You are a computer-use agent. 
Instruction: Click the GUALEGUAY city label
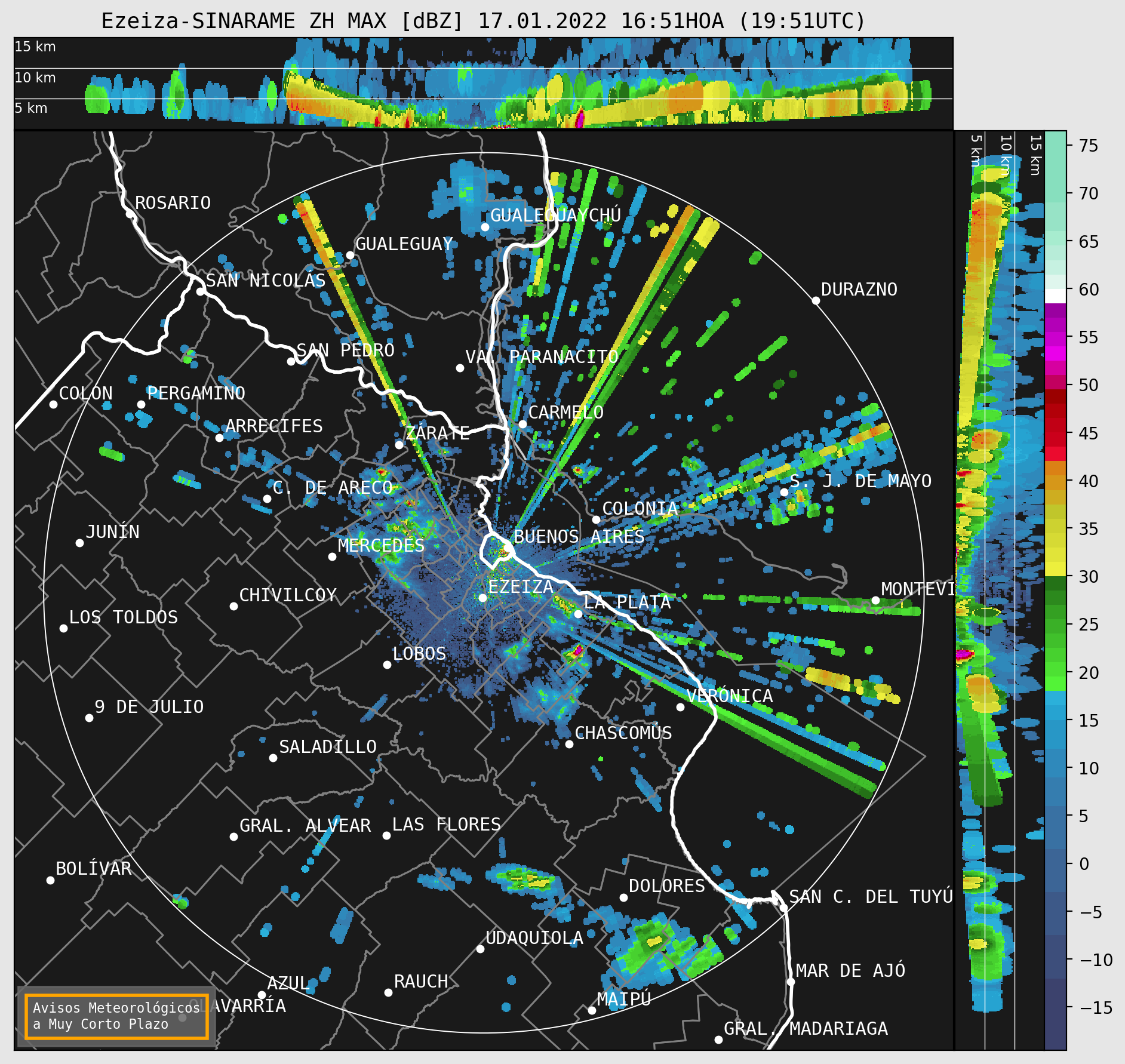pyautogui.click(x=404, y=244)
